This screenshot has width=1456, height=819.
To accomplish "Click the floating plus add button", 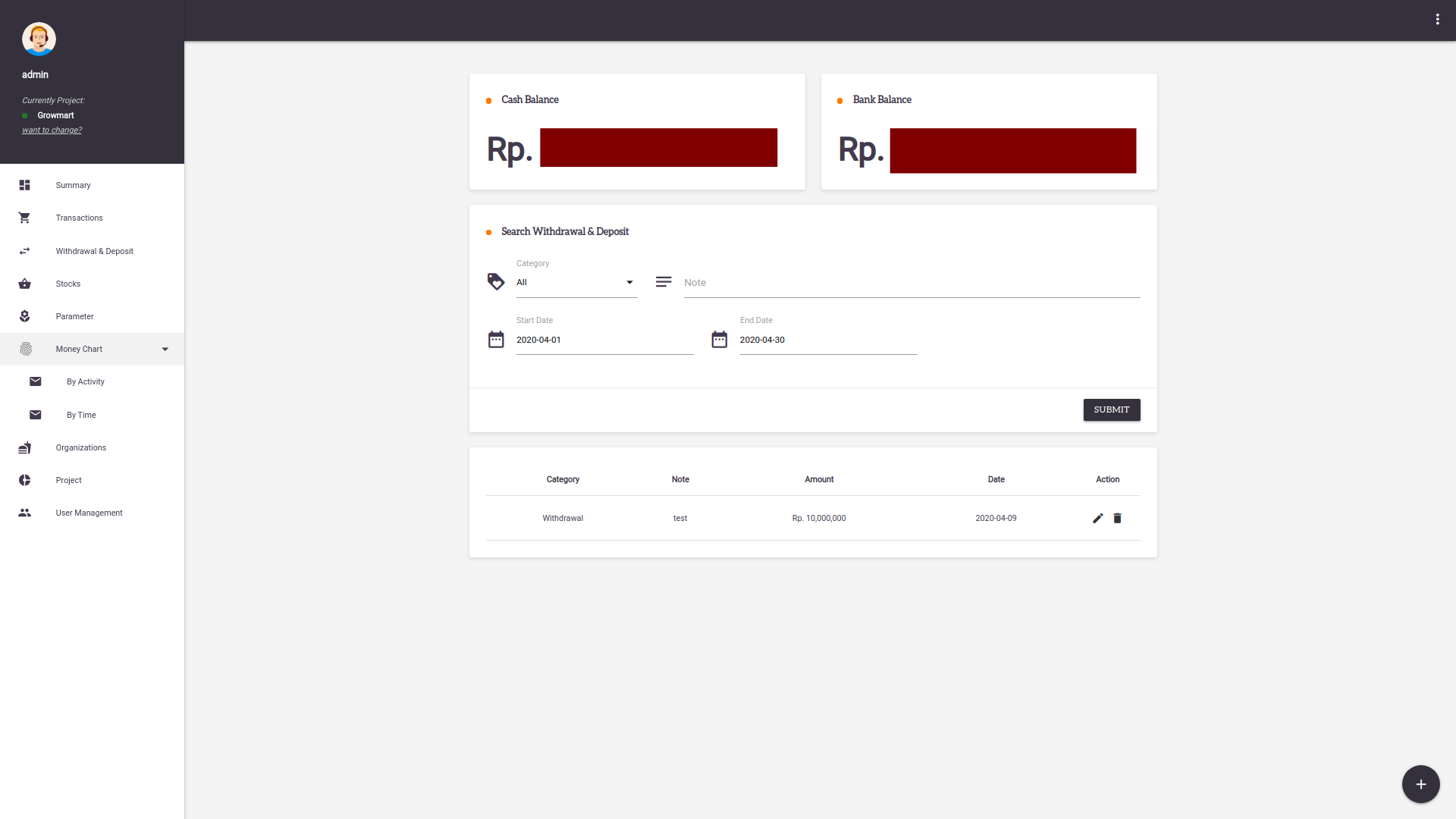I will point(1420,784).
